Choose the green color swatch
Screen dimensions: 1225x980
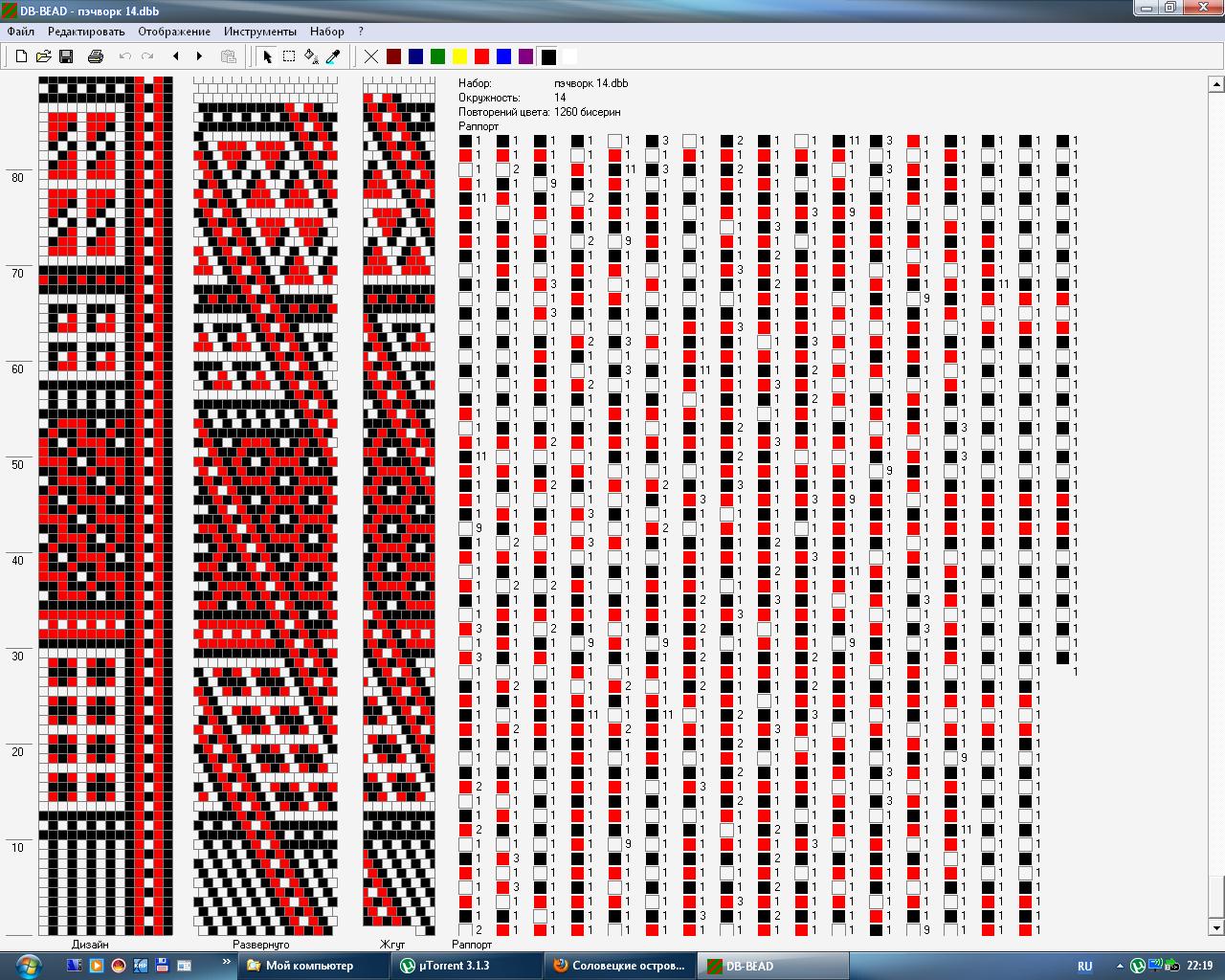(x=437, y=56)
